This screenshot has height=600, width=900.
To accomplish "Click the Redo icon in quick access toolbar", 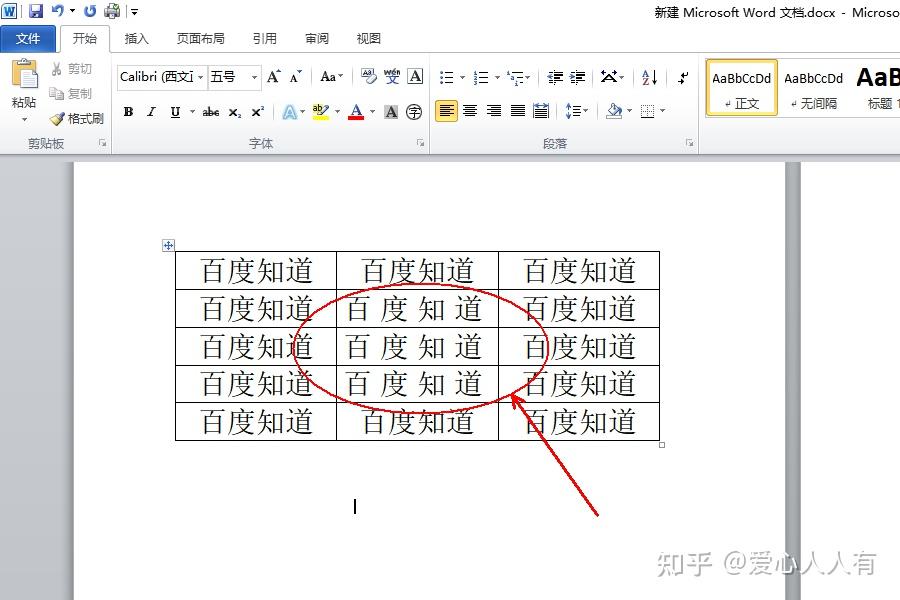I will [x=90, y=10].
